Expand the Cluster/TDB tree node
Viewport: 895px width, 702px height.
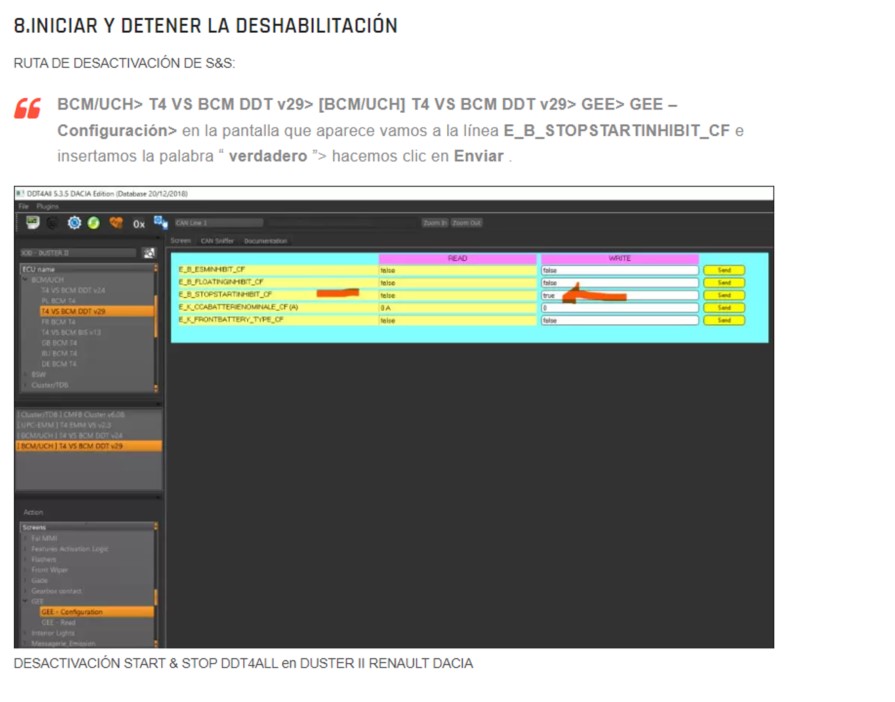(x=25, y=385)
